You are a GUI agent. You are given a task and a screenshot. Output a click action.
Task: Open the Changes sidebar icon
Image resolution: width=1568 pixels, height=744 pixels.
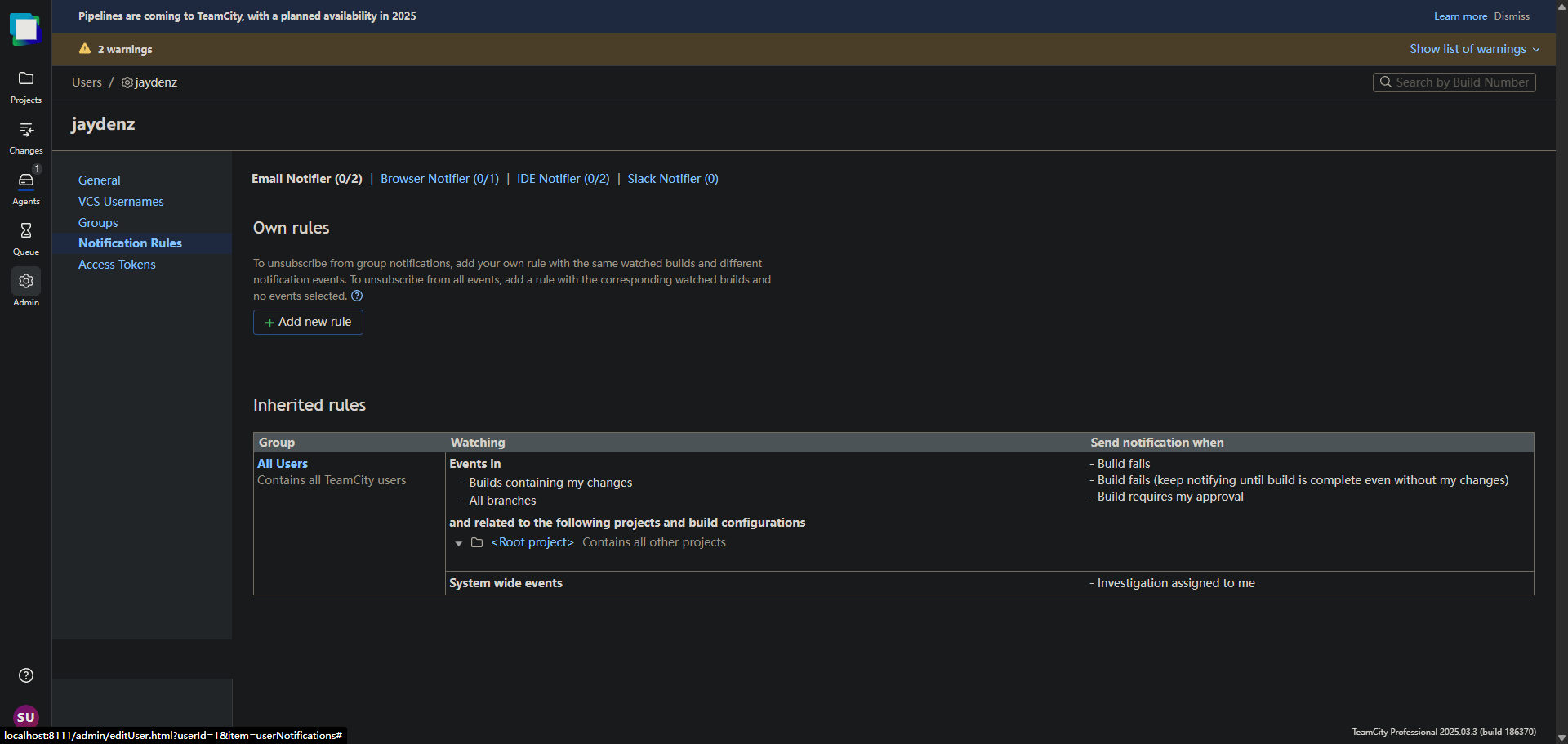26,129
